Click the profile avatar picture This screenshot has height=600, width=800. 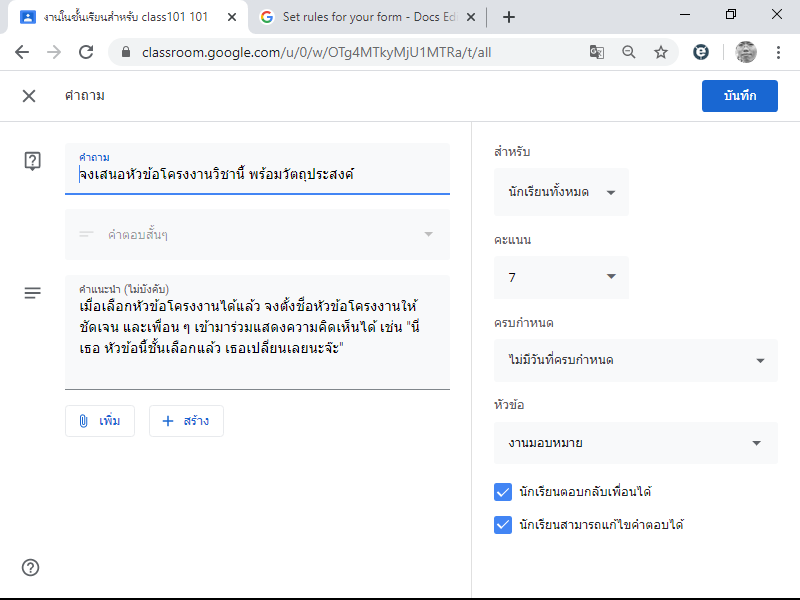745,52
